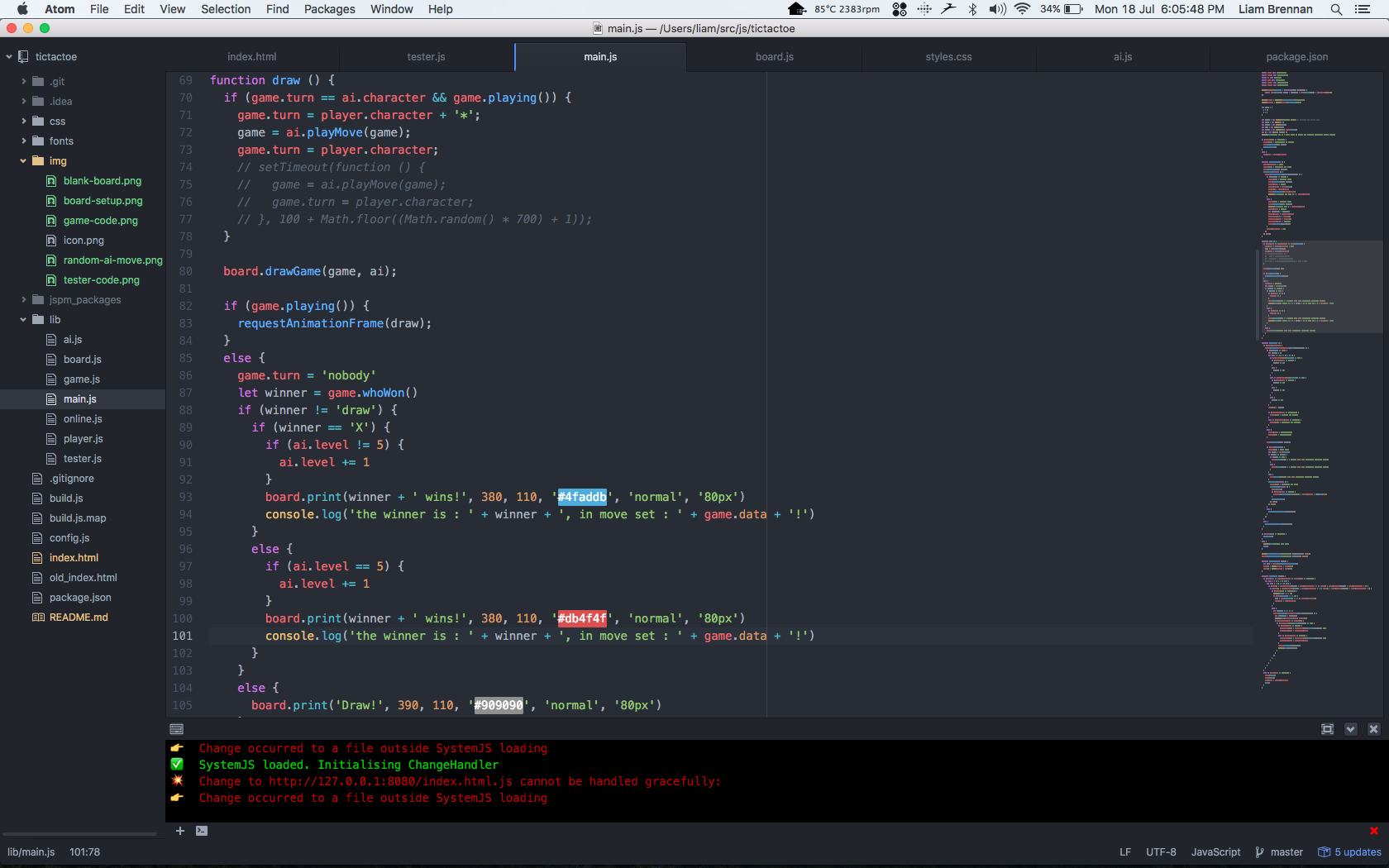Switch to the board.js tab
The width and height of the screenshot is (1389, 868).
point(774,57)
